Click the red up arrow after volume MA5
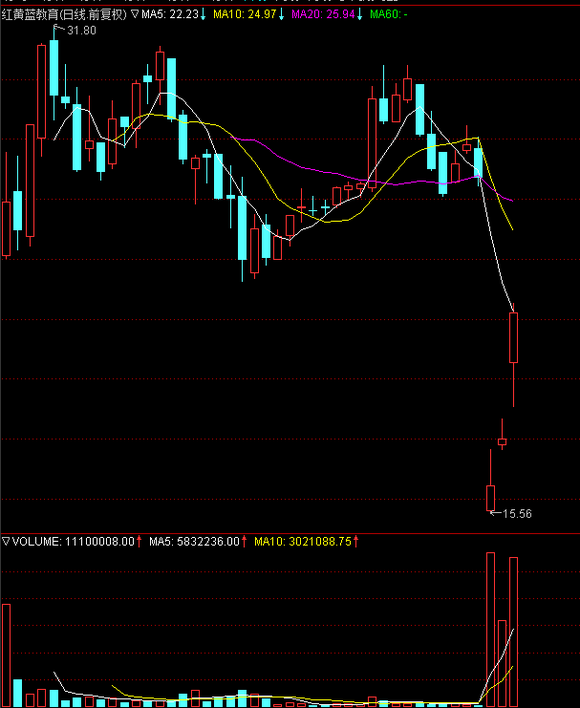This screenshot has height=708, width=580. 244,541
